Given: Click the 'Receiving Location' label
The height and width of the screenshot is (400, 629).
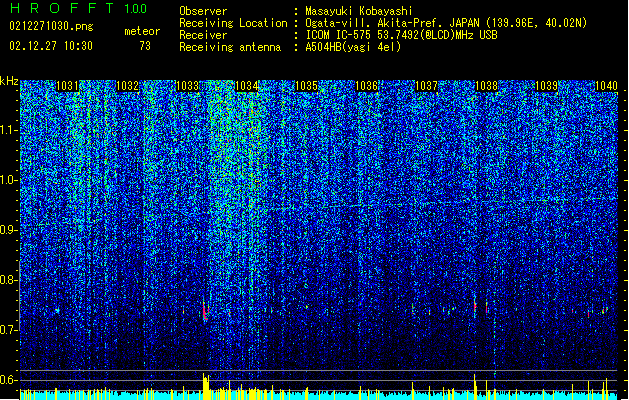Looking at the screenshot, I should click(233, 23).
